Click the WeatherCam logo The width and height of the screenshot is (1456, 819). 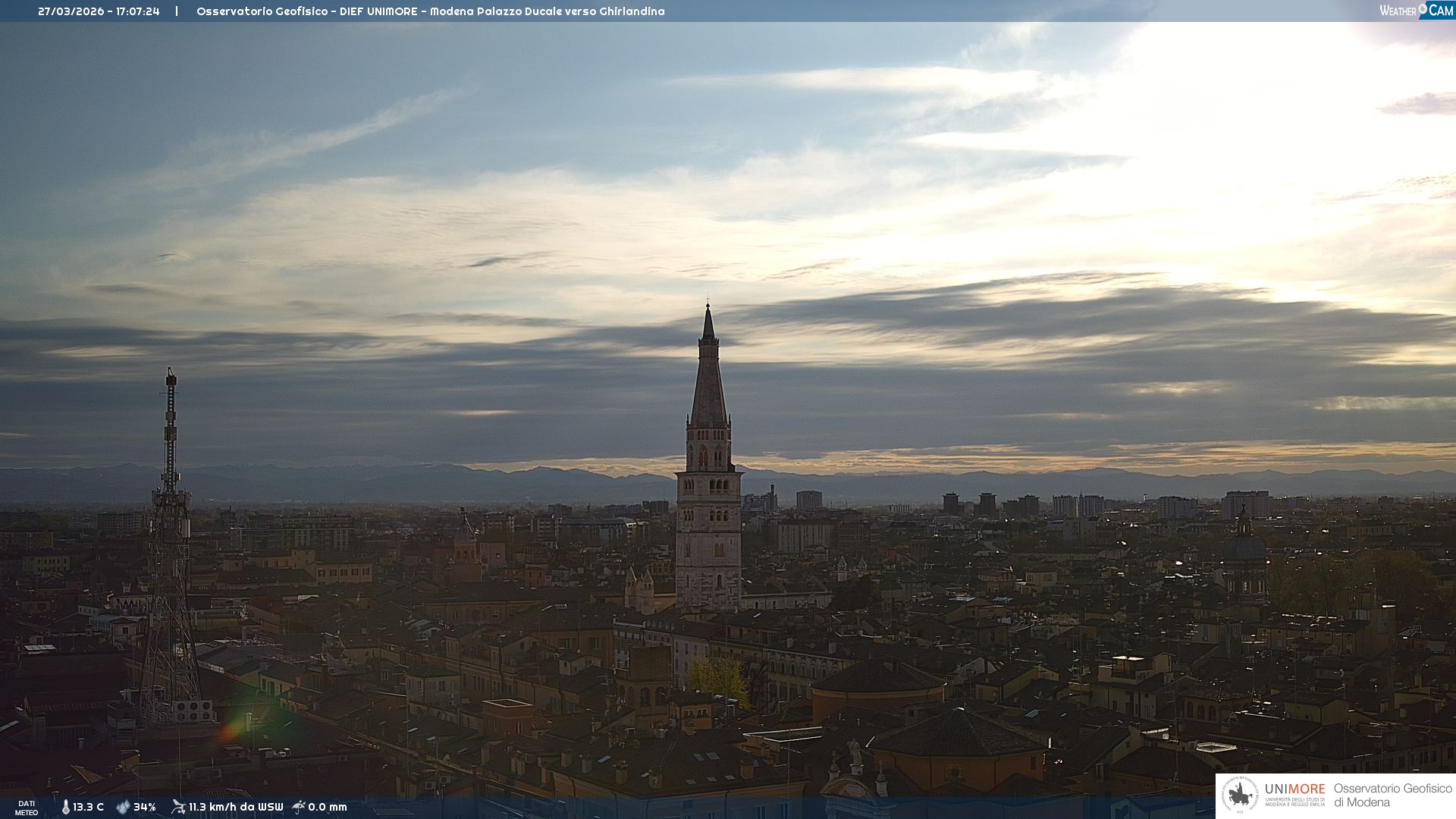coord(1416,11)
